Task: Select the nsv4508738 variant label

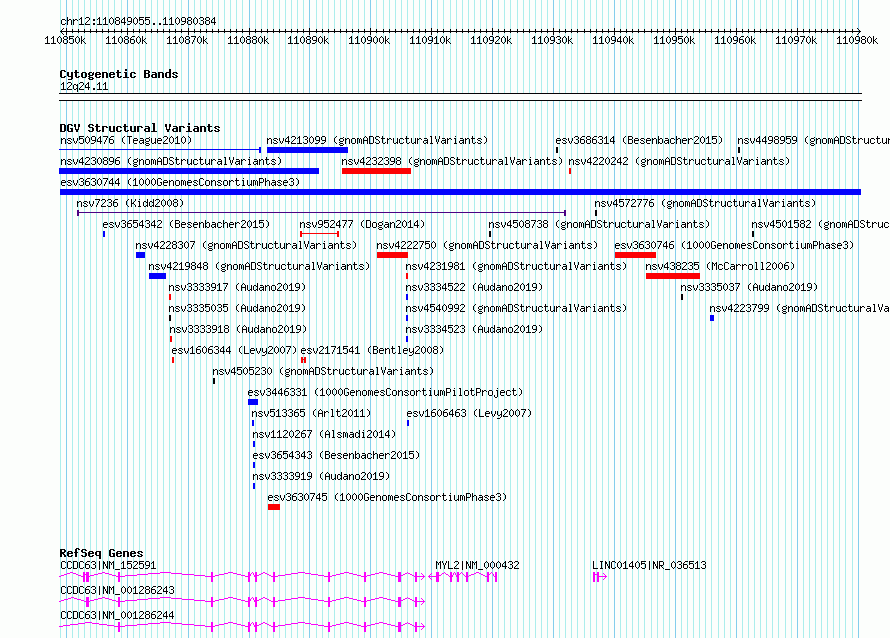Action: pyautogui.click(x=599, y=224)
